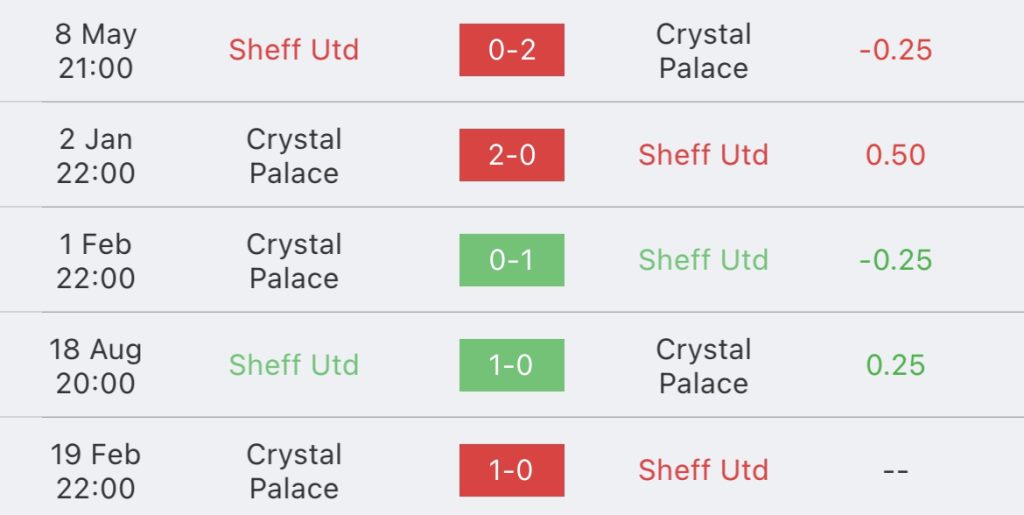Select green Sheff Utd on 18 Aug
The height and width of the screenshot is (515, 1024).
pos(294,365)
